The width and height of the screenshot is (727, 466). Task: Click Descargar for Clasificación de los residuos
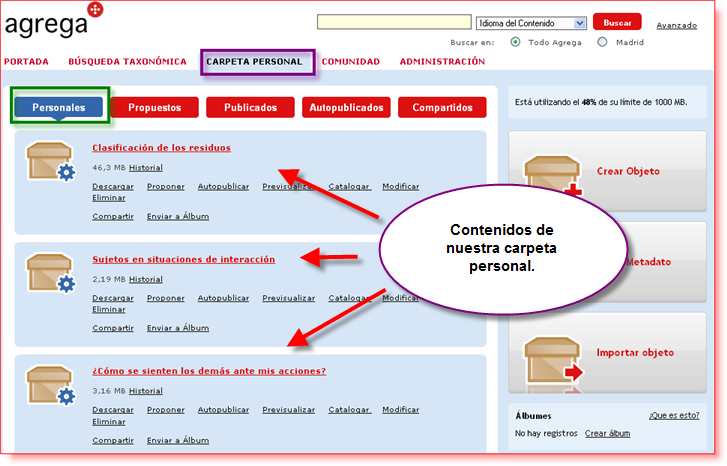click(x=113, y=187)
